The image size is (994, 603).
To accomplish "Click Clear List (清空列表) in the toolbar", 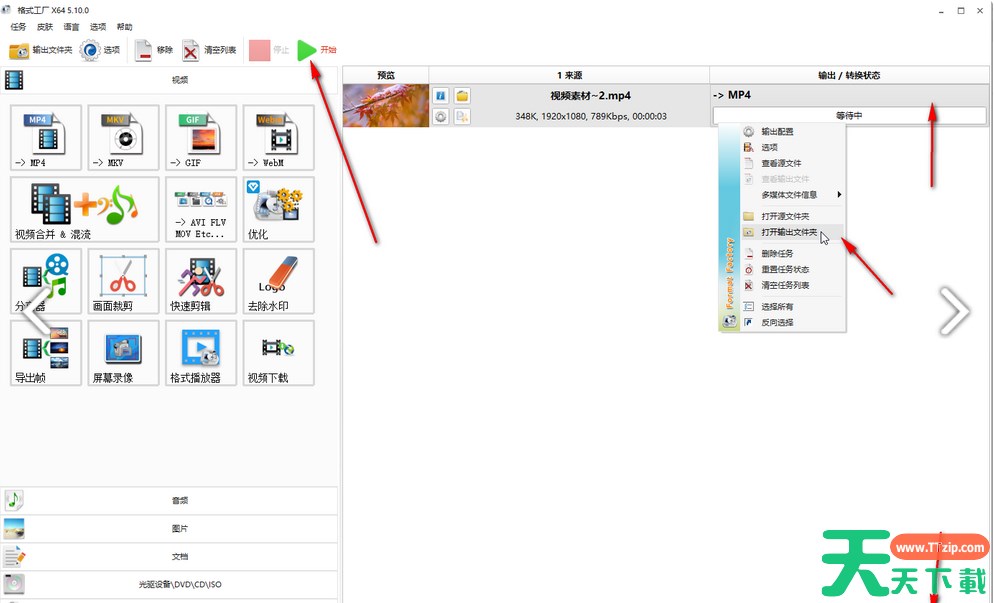I will pyautogui.click(x=209, y=50).
